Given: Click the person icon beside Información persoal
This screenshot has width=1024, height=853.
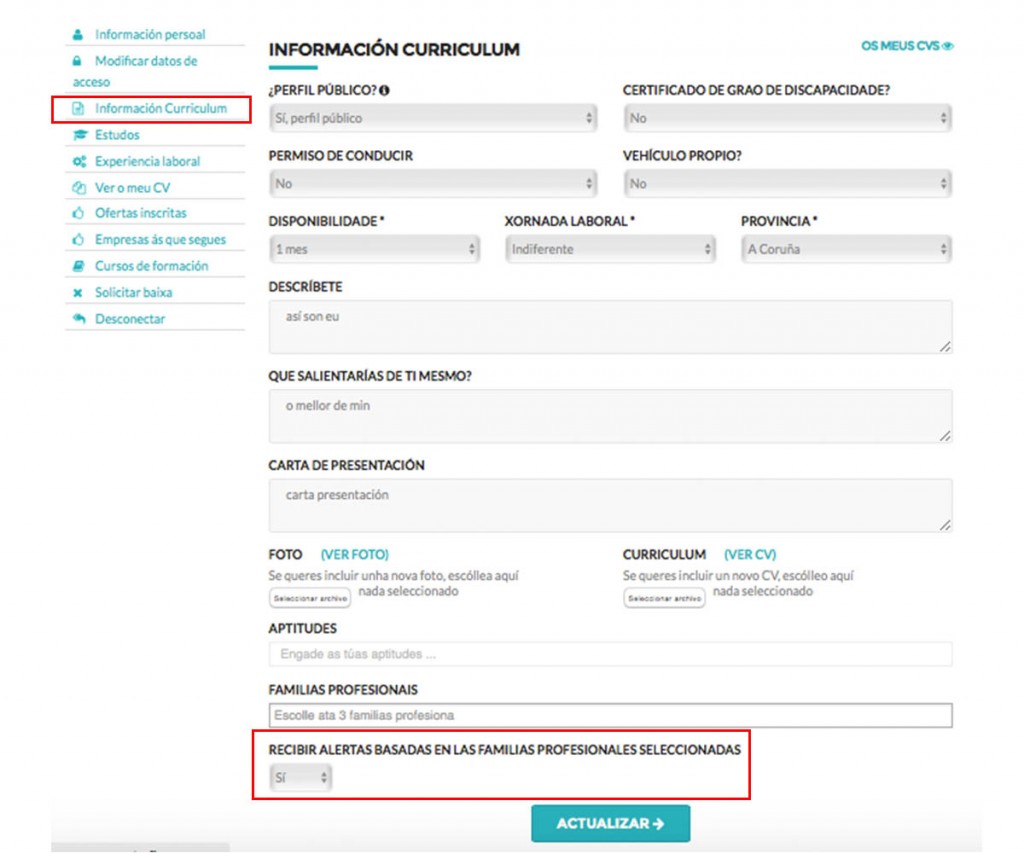Looking at the screenshot, I should 78,35.
